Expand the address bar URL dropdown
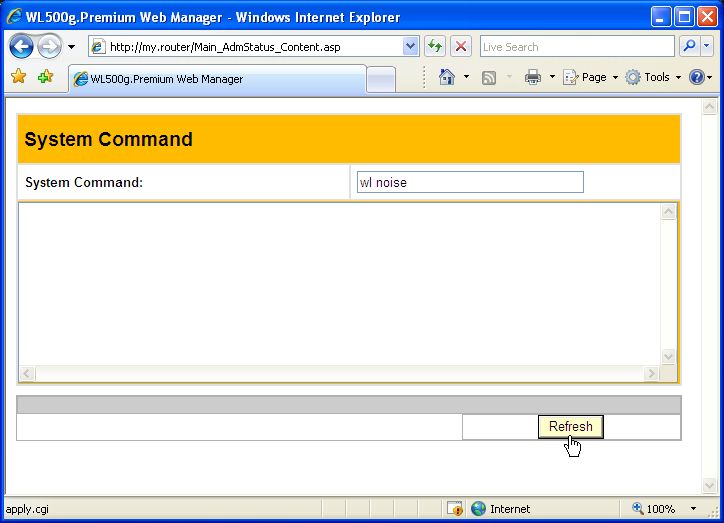724x523 pixels. pyautogui.click(x=410, y=47)
